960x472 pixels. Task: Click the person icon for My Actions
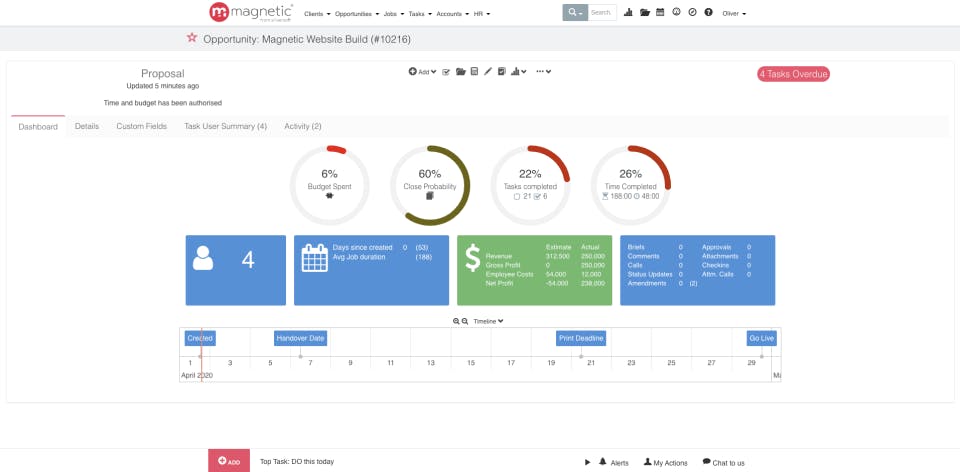(648, 462)
